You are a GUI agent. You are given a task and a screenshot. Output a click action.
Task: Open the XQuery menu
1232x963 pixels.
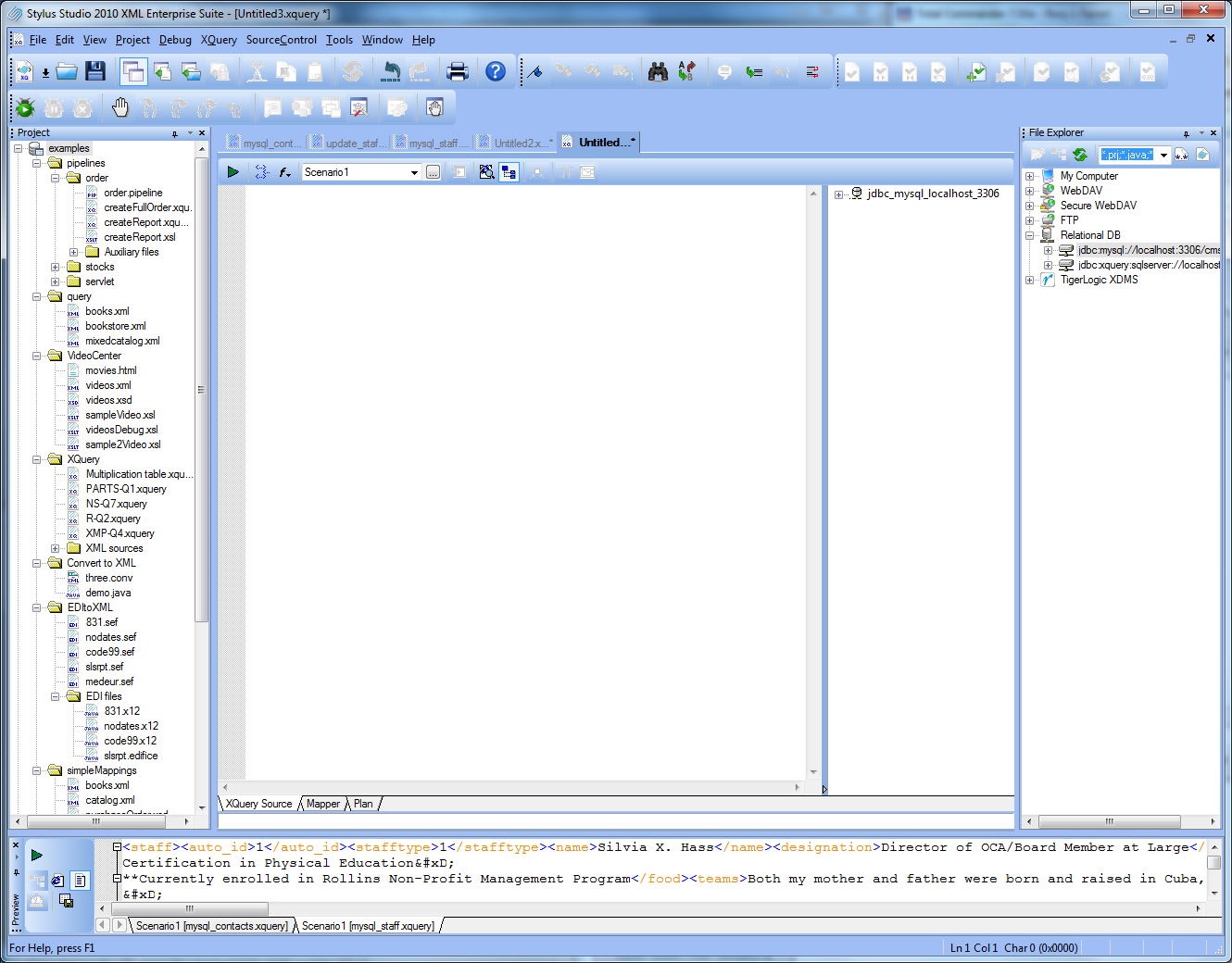click(219, 40)
